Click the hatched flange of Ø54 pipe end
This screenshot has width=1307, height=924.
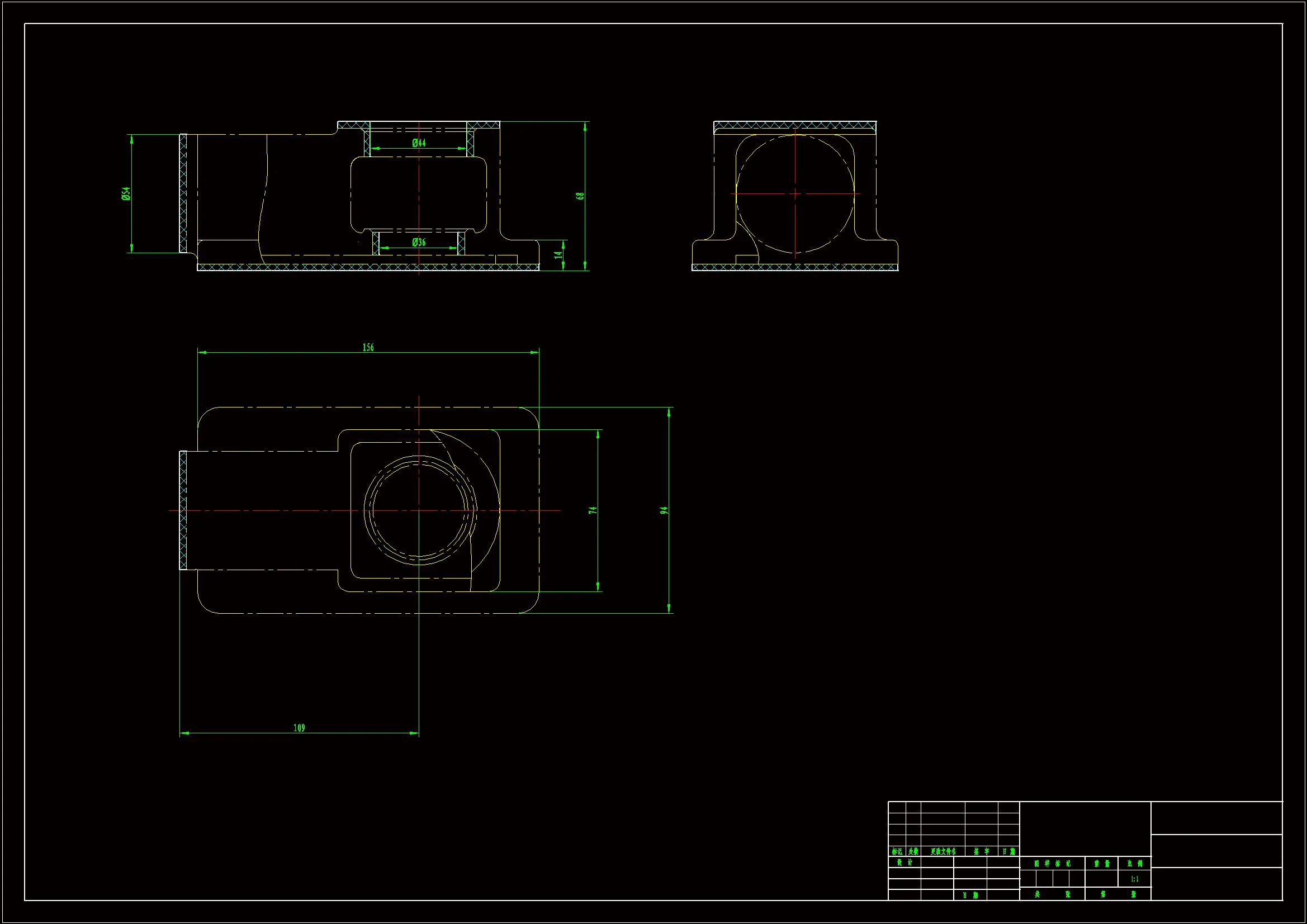tap(183, 193)
